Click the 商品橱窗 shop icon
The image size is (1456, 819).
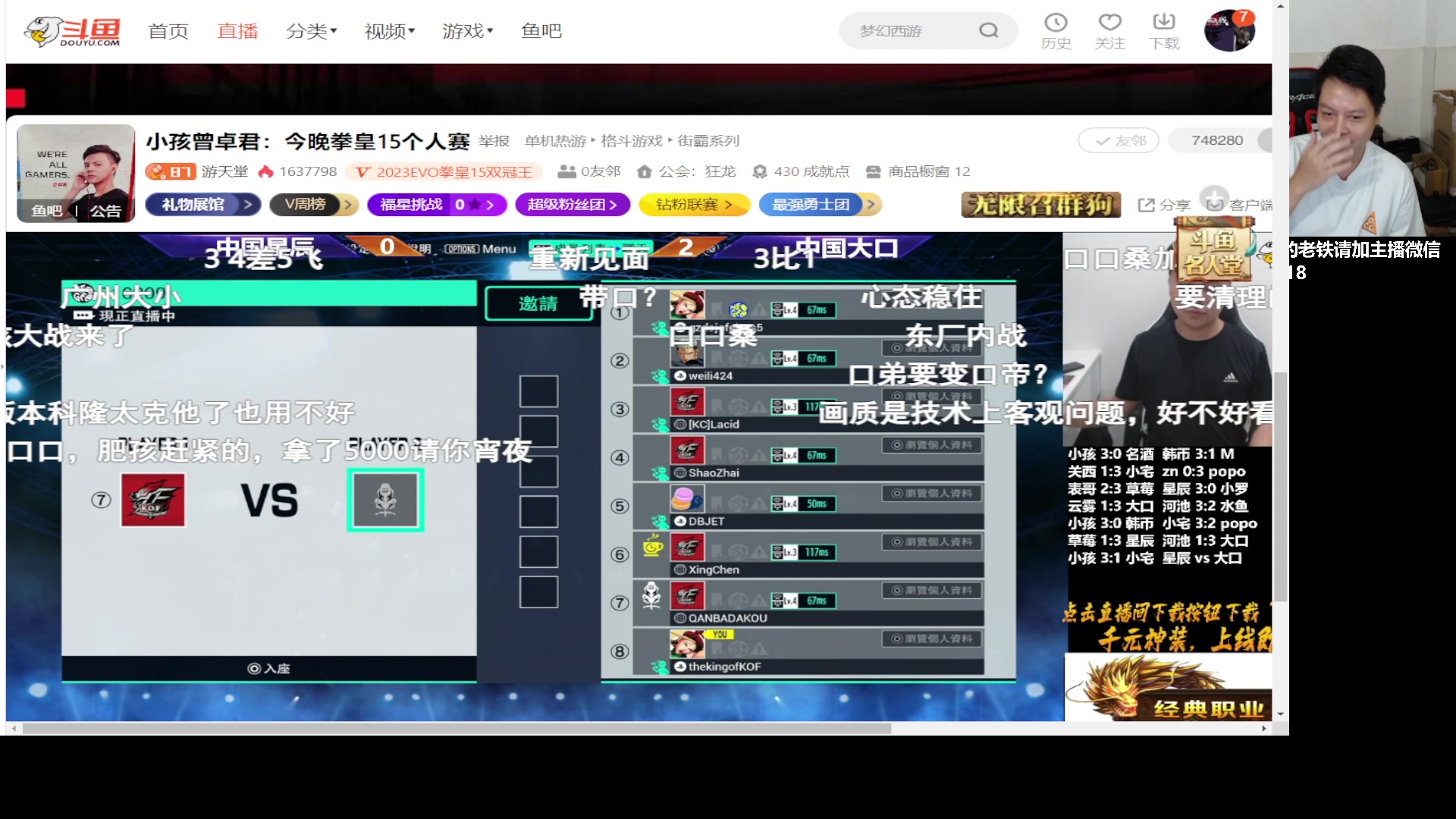point(874,172)
